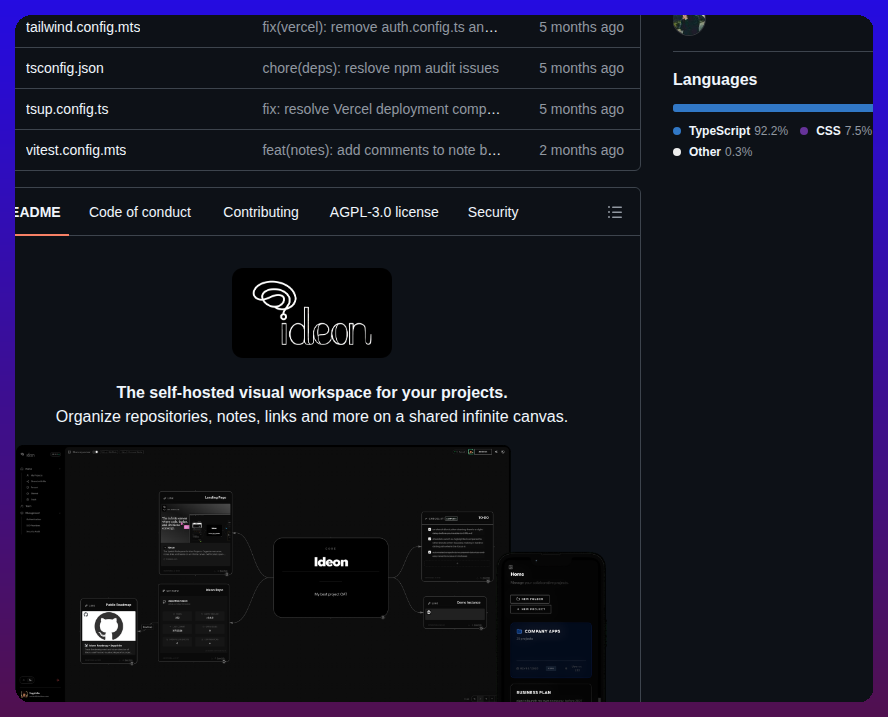The width and height of the screenshot is (888, 717).
Task: Open the README outline list icon
Action: 614,212
